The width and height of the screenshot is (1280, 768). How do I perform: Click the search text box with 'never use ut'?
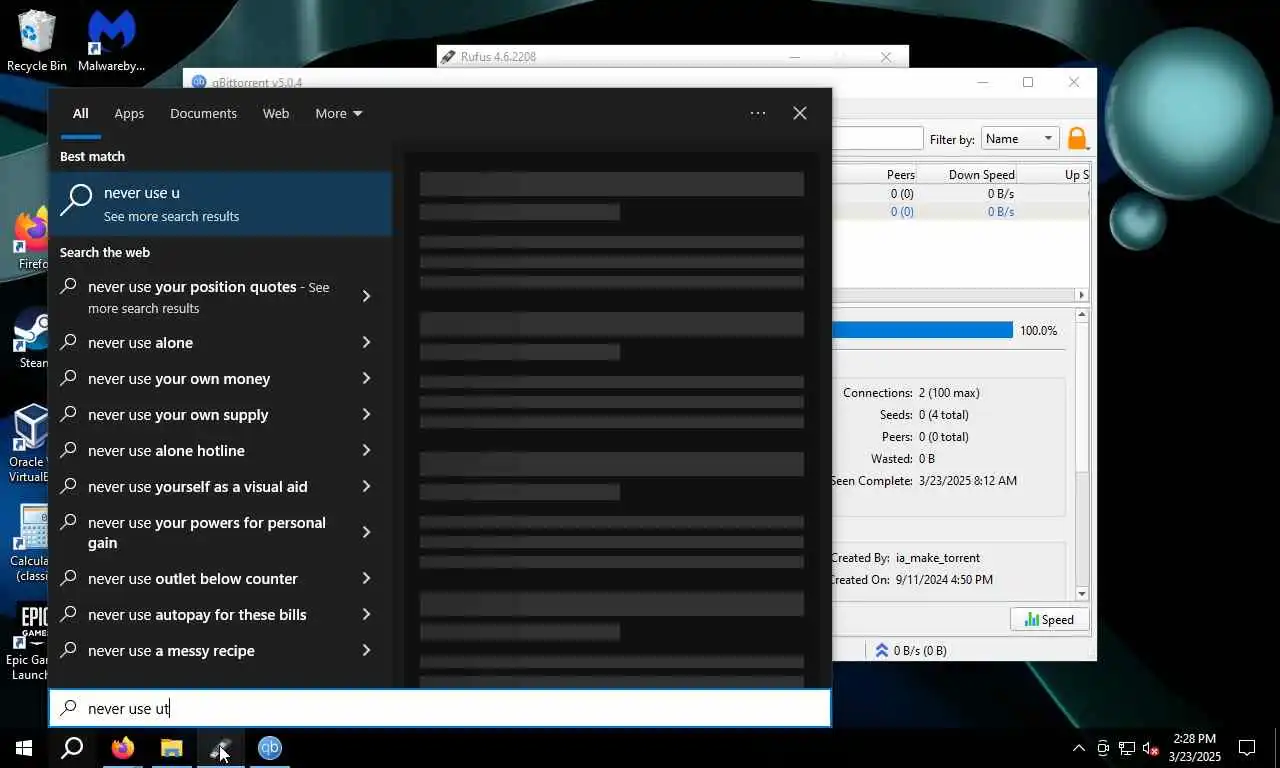click(x=440, y=708)
